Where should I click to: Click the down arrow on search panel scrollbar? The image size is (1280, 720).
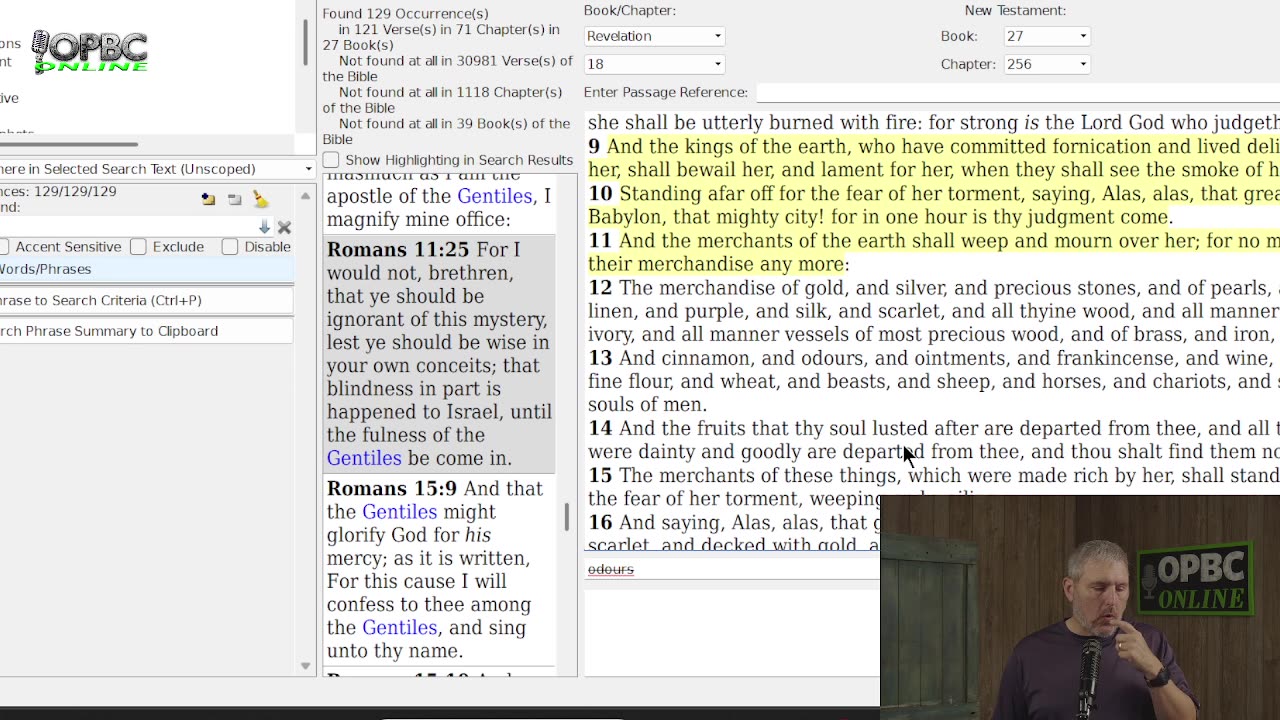(305, 666)
